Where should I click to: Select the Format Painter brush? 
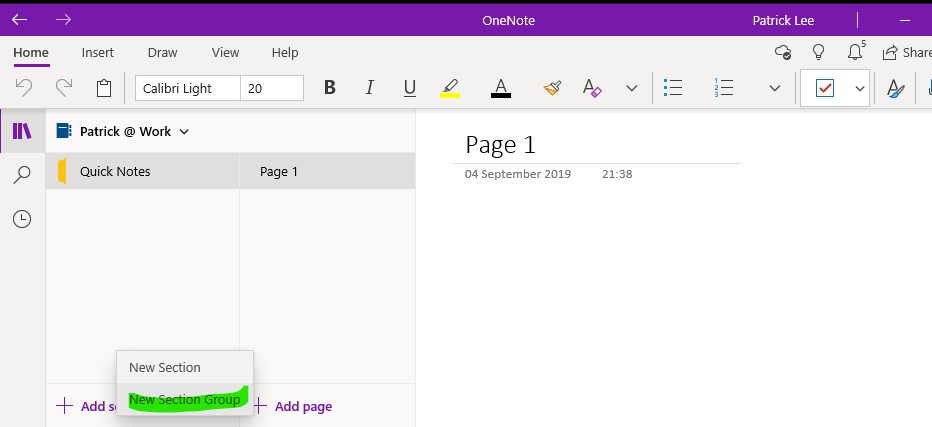552,88
